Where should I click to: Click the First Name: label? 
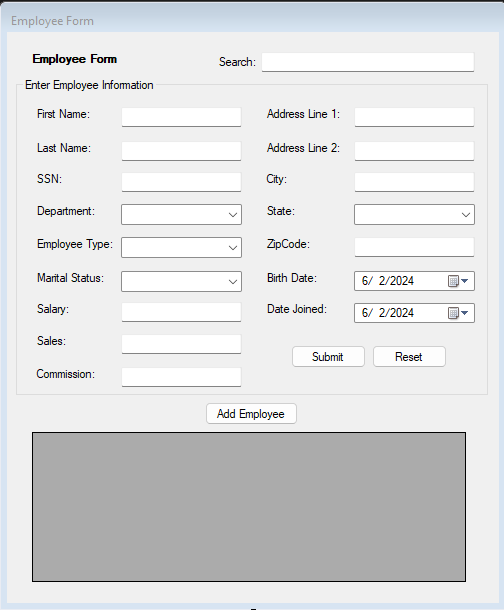click(x=63, y=114)
